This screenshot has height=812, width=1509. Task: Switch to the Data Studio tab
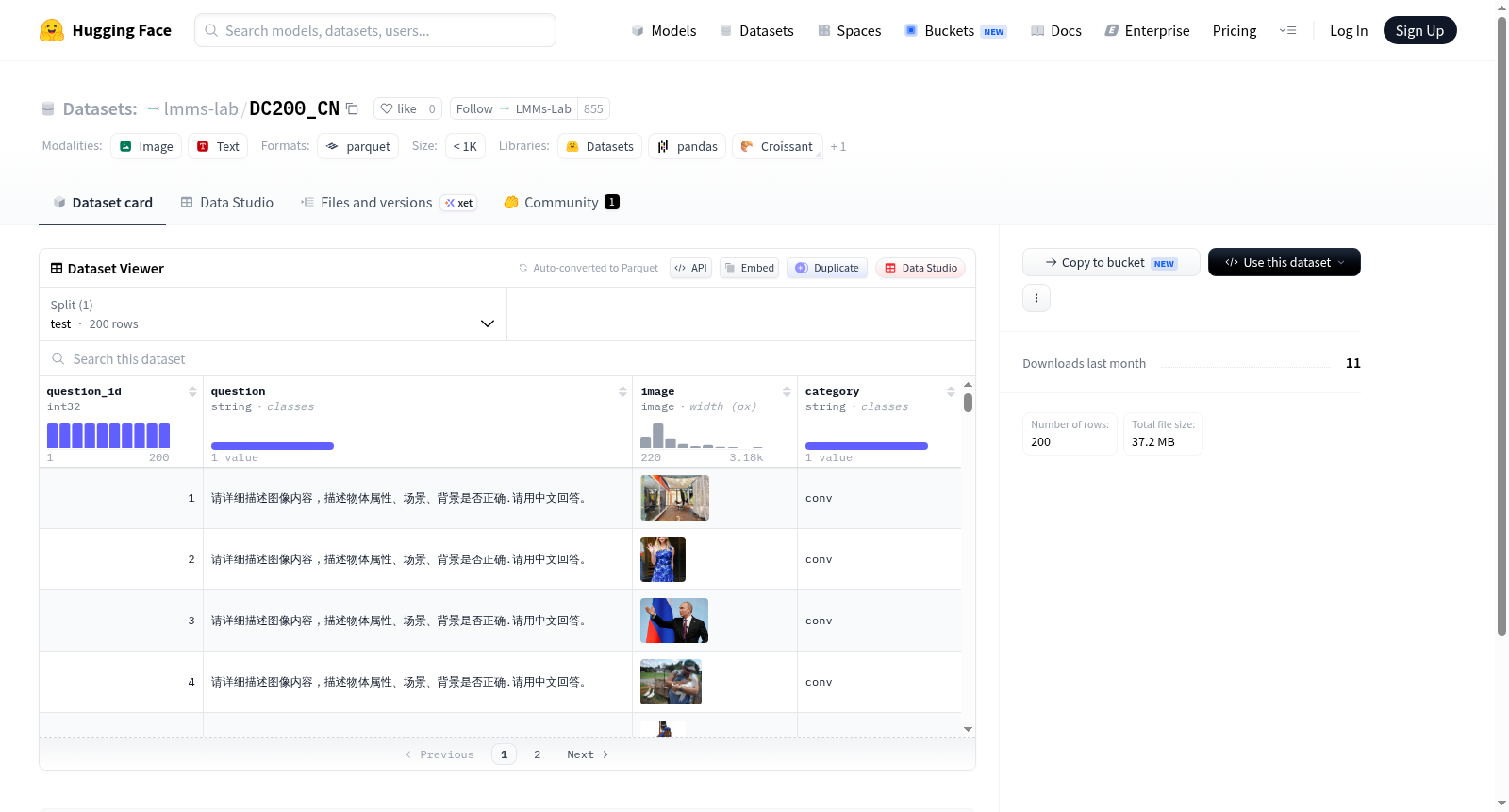pos(227,202)
